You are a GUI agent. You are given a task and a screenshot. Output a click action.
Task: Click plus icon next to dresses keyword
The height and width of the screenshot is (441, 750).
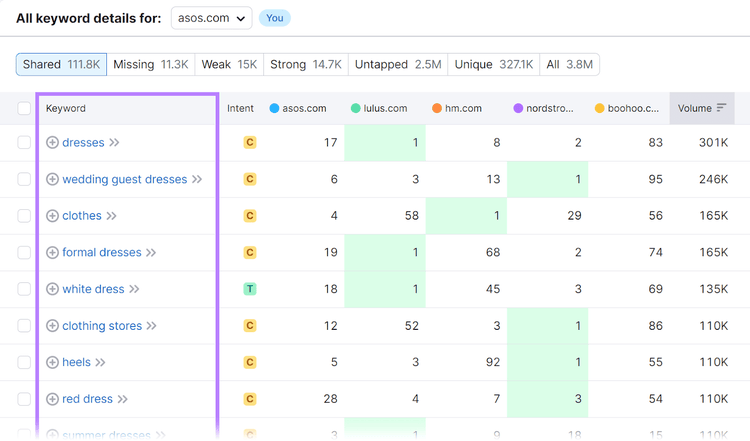pyautogui.click(x=52, y=143)
